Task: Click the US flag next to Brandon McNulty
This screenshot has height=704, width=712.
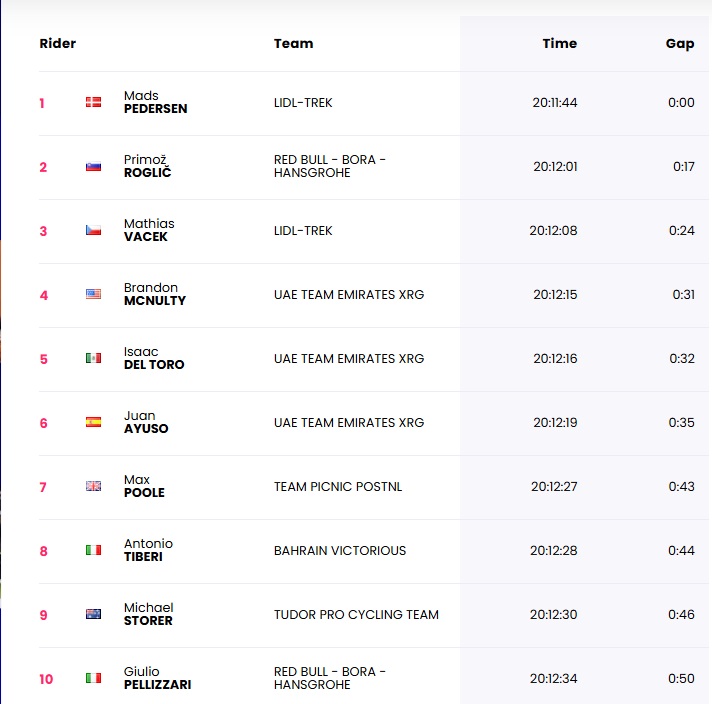Action: [93, 294]
